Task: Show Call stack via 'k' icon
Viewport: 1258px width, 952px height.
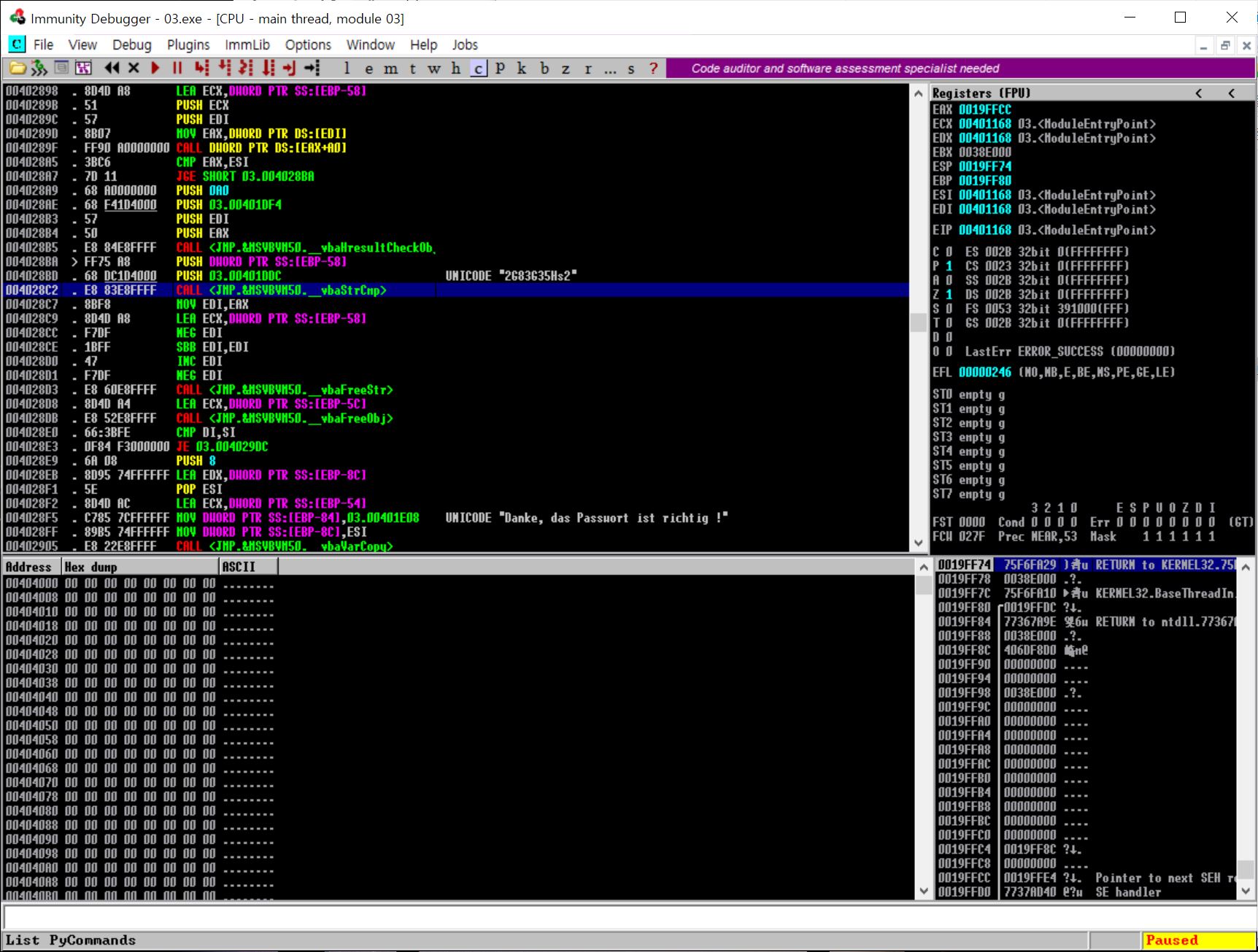Action: [522, 69]
